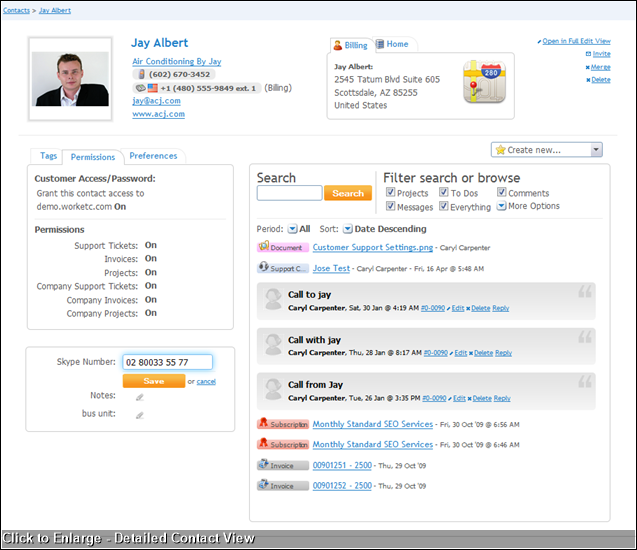
Task: Uncheck the To Dos filter checkbox
Action: point(444,193)
